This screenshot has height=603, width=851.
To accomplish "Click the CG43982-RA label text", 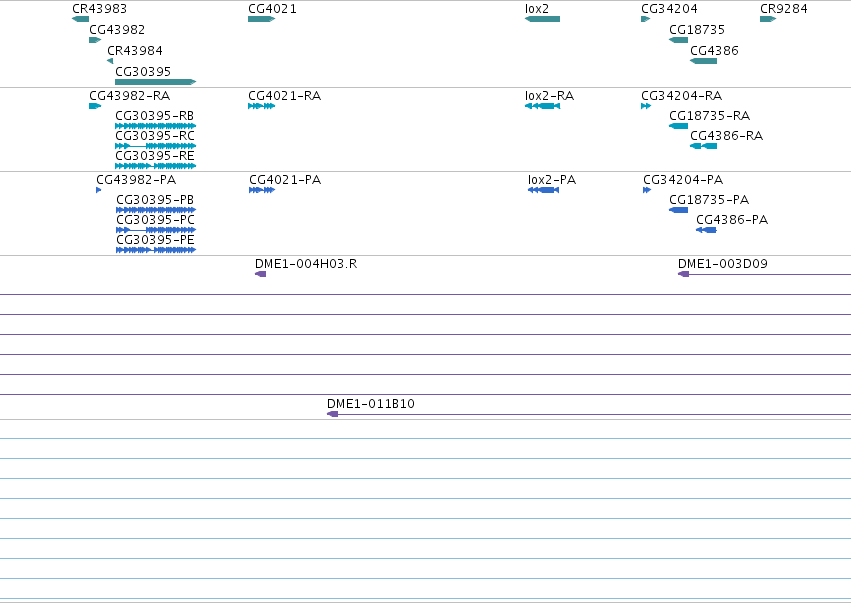I will (x=130, y=96).
